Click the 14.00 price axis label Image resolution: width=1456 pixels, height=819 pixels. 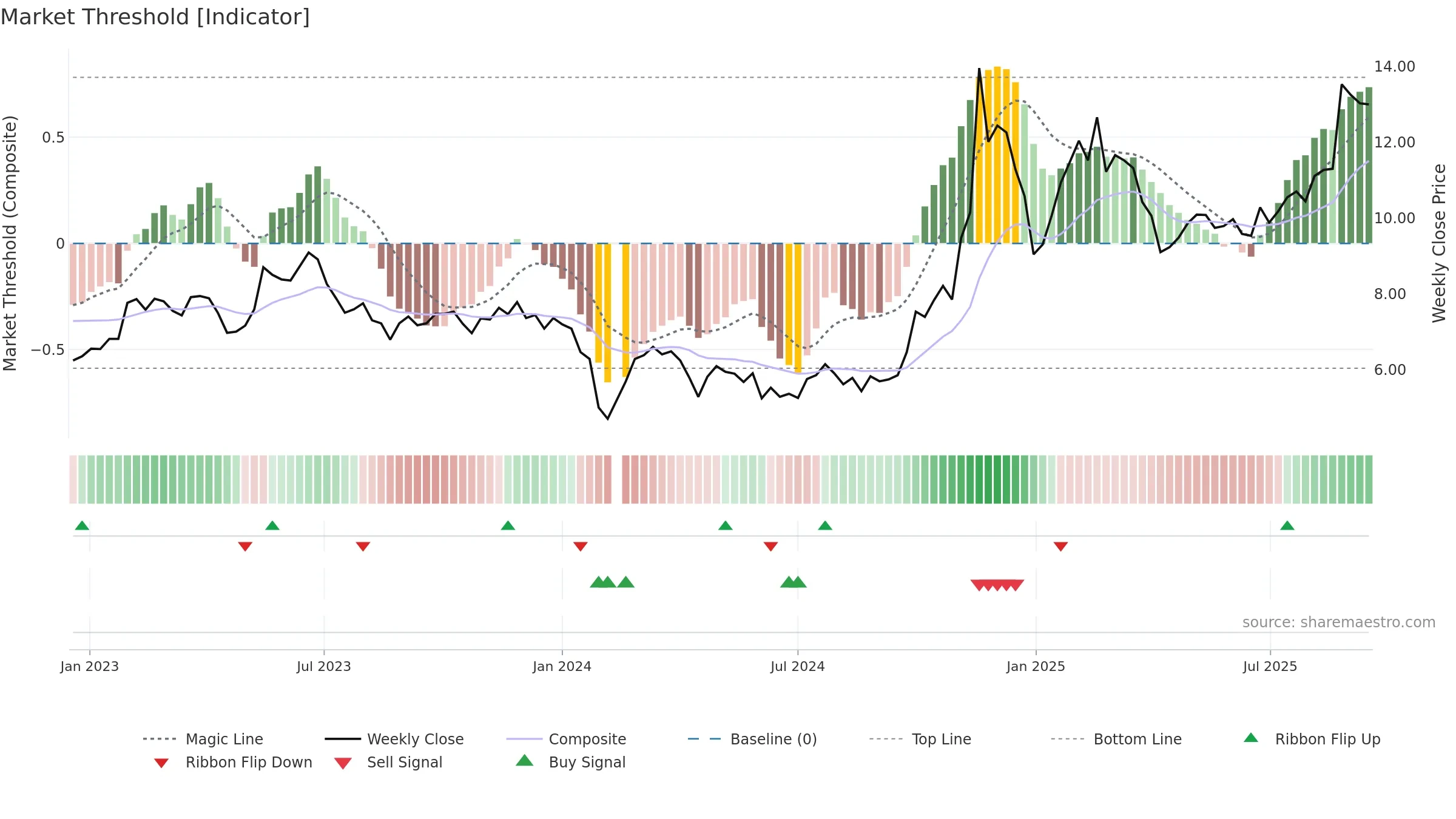[x=1395, y=67]
